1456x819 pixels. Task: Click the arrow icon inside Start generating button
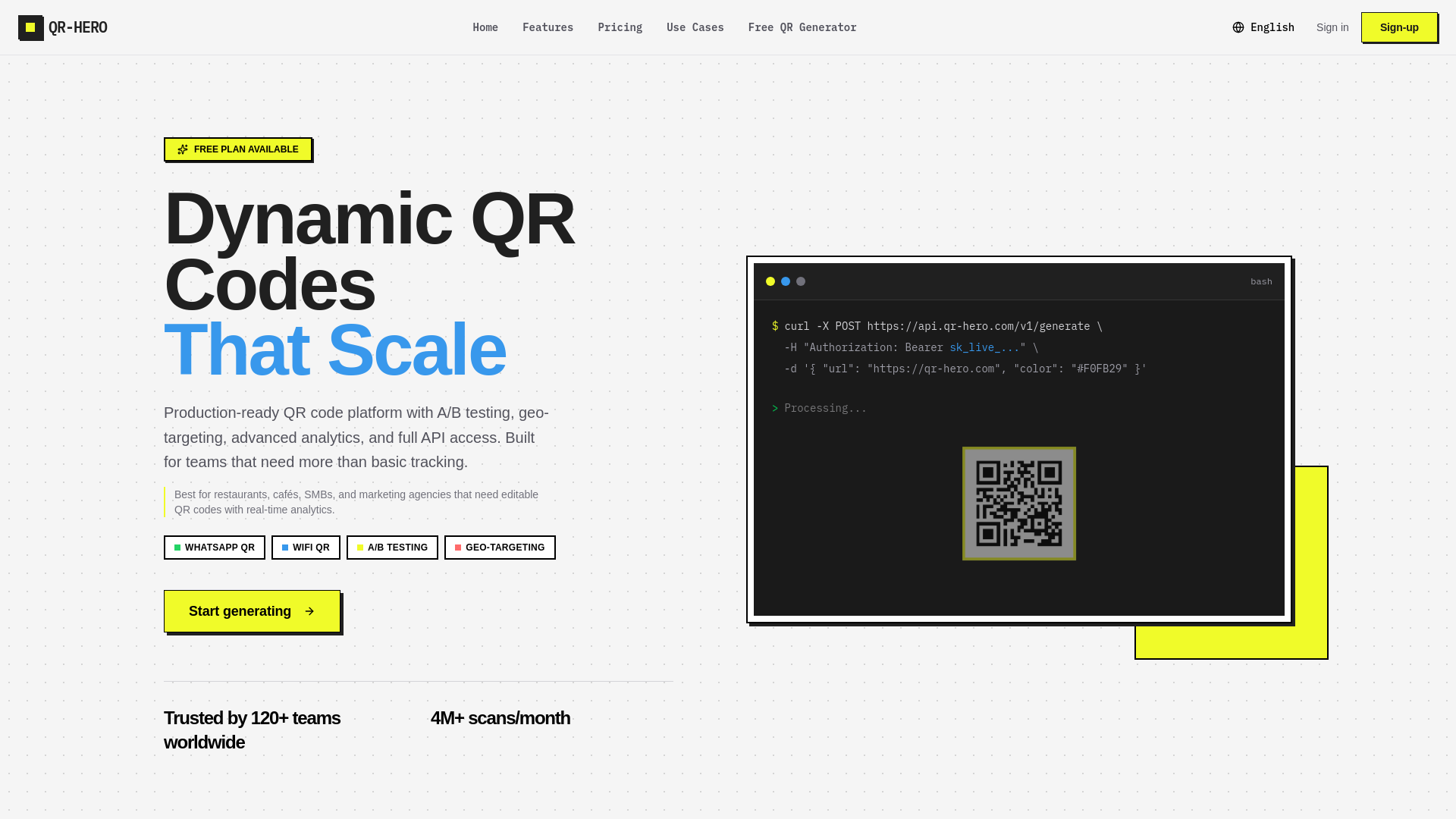coord(309,611)
